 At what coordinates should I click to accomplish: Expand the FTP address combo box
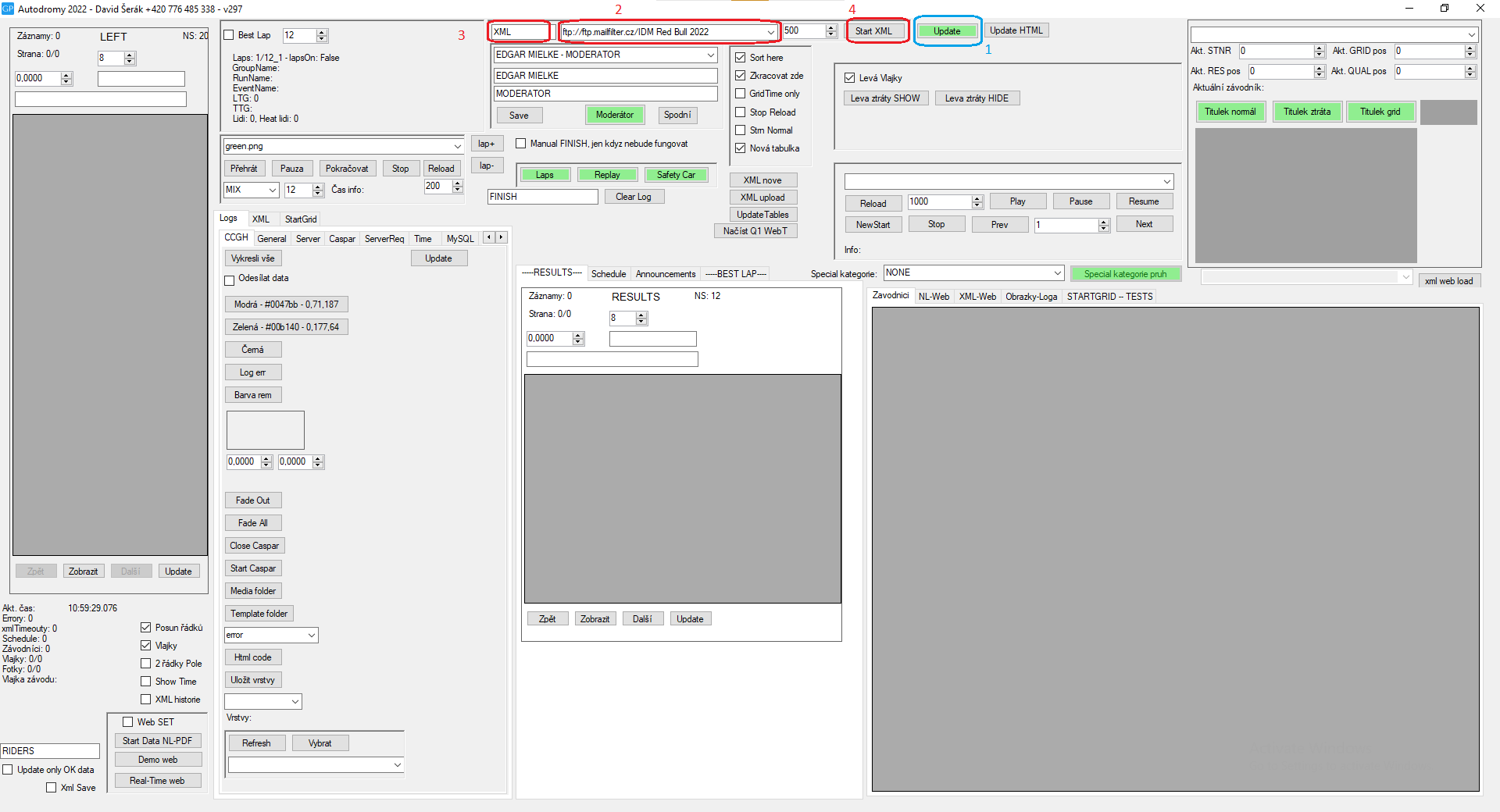click(x=770, y=32)
